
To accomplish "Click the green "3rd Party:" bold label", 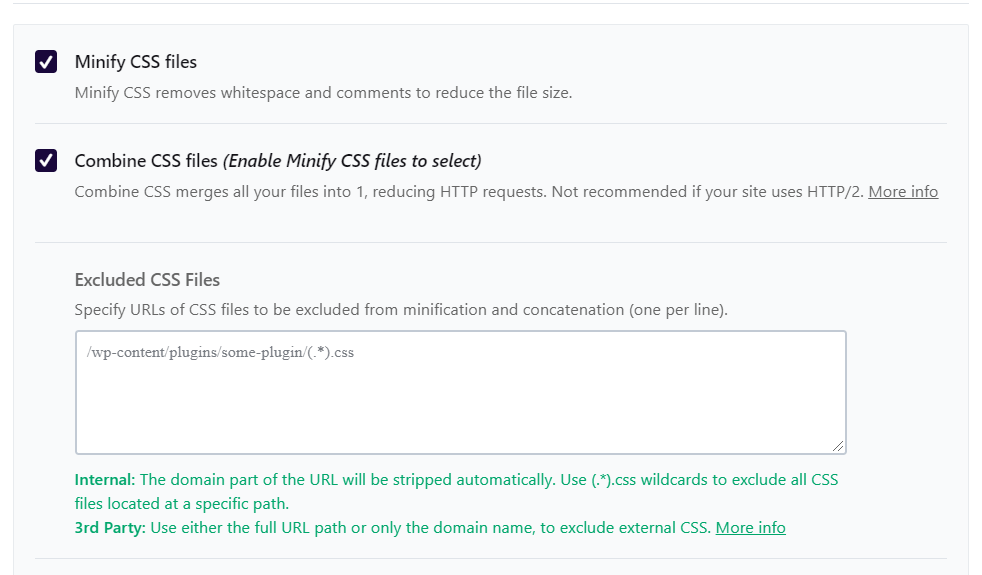I will (x=110, y=527).
